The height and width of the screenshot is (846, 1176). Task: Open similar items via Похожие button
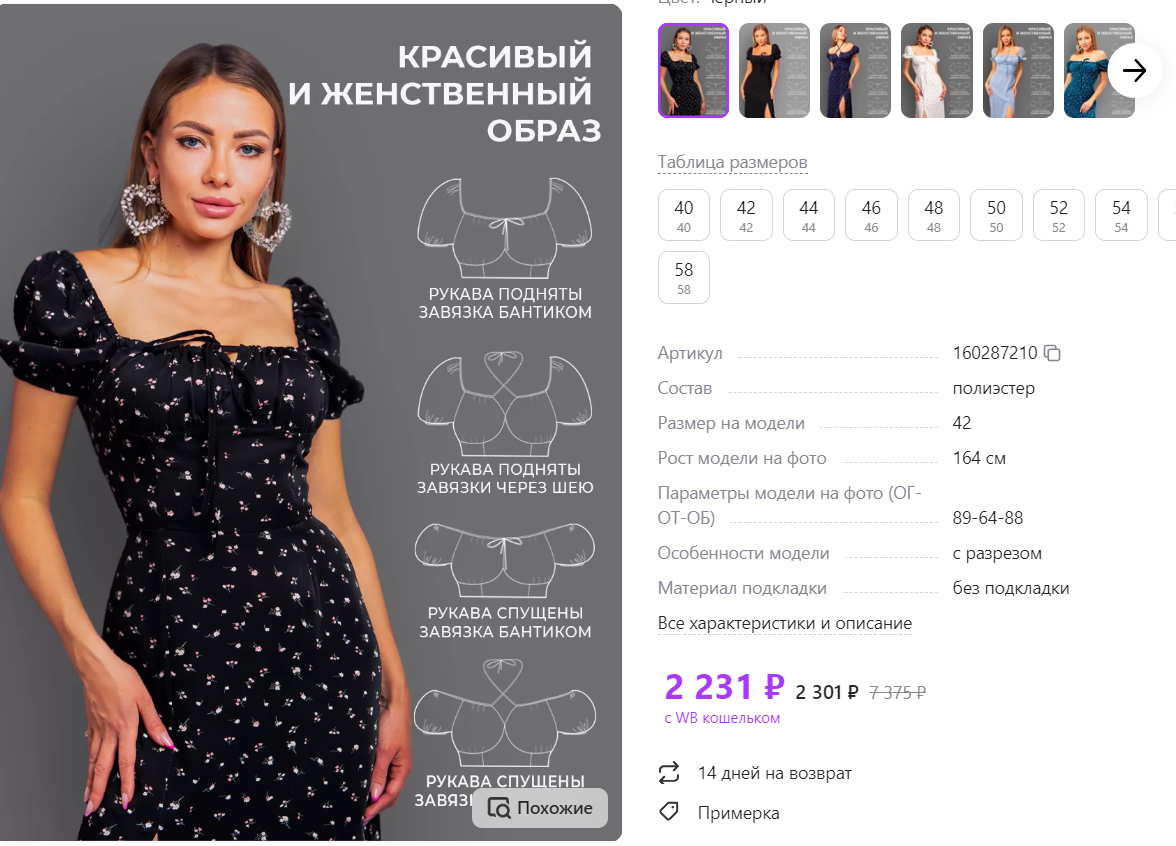click(x=540, y=808)
